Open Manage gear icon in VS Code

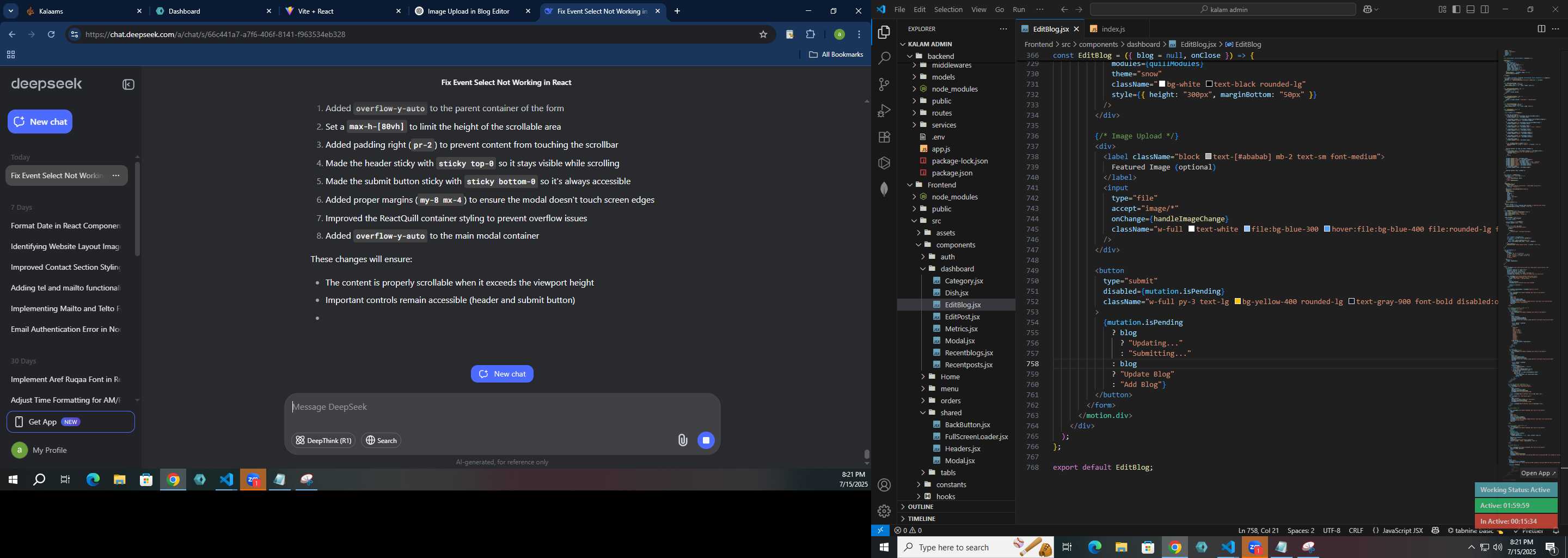[x=884, y=511]
